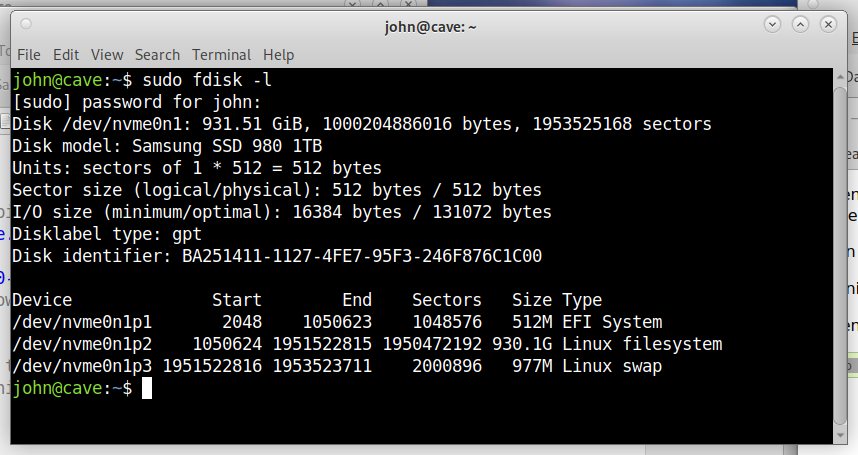Click the terminal scrollbar down arrow
This screenshot has width=858, height=455.
pyautogui.click(x=840, y=435)
